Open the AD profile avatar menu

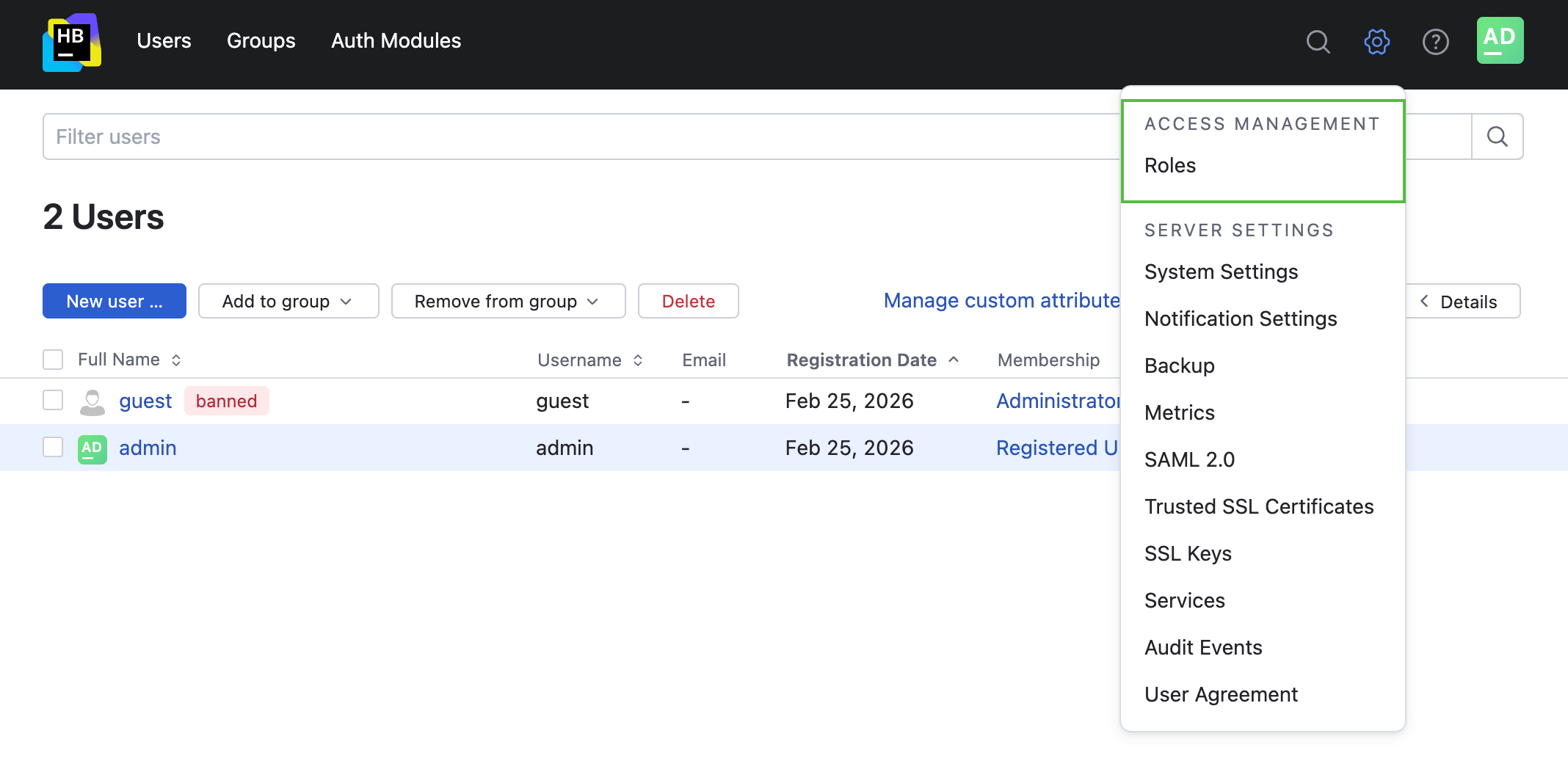(x=1500, y=40)
